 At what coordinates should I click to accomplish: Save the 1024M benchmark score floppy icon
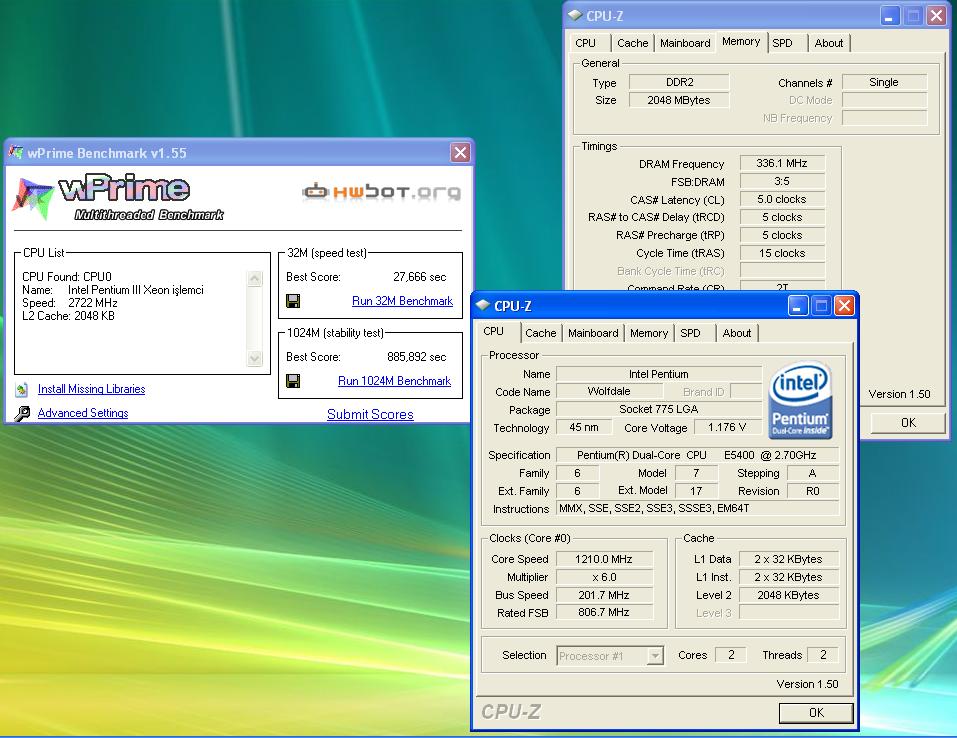pyautogui.click(x=293, y=381)
